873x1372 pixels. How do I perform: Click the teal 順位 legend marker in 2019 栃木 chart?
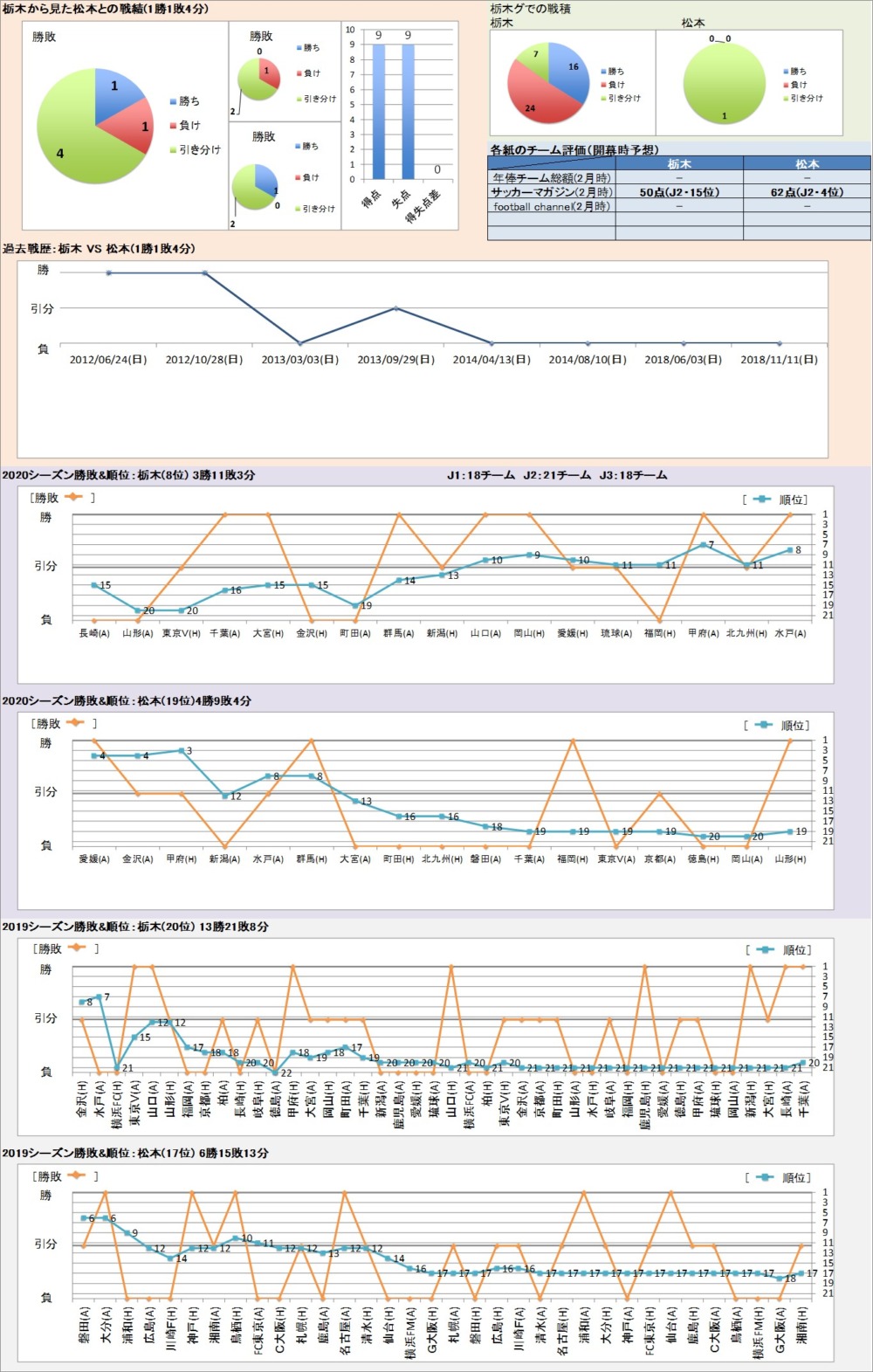[x=765, y=949]
